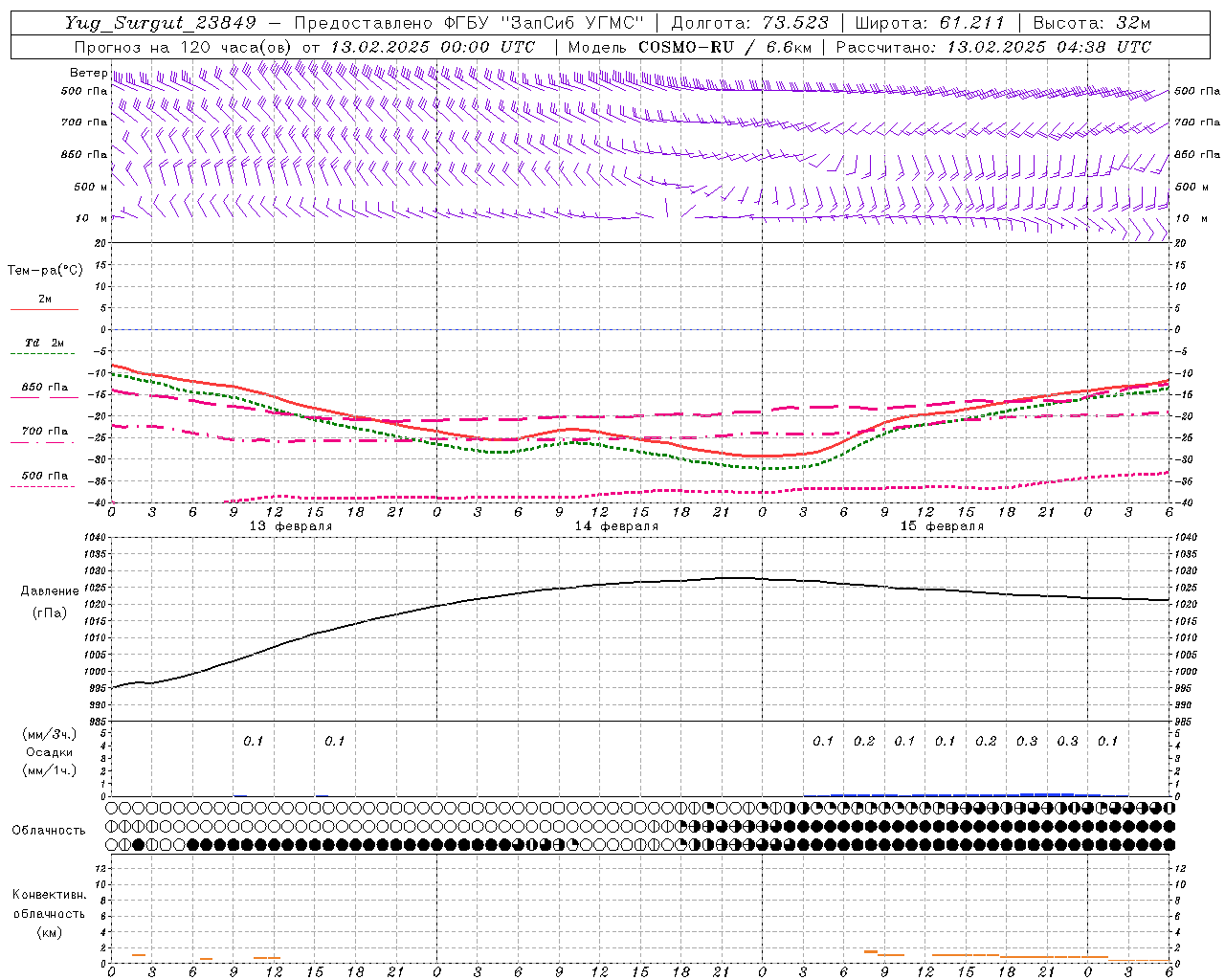The height and width of the screenshot is (980, 1225).
Task: Click the (гПа) unit under Давление
Action: 49,612
